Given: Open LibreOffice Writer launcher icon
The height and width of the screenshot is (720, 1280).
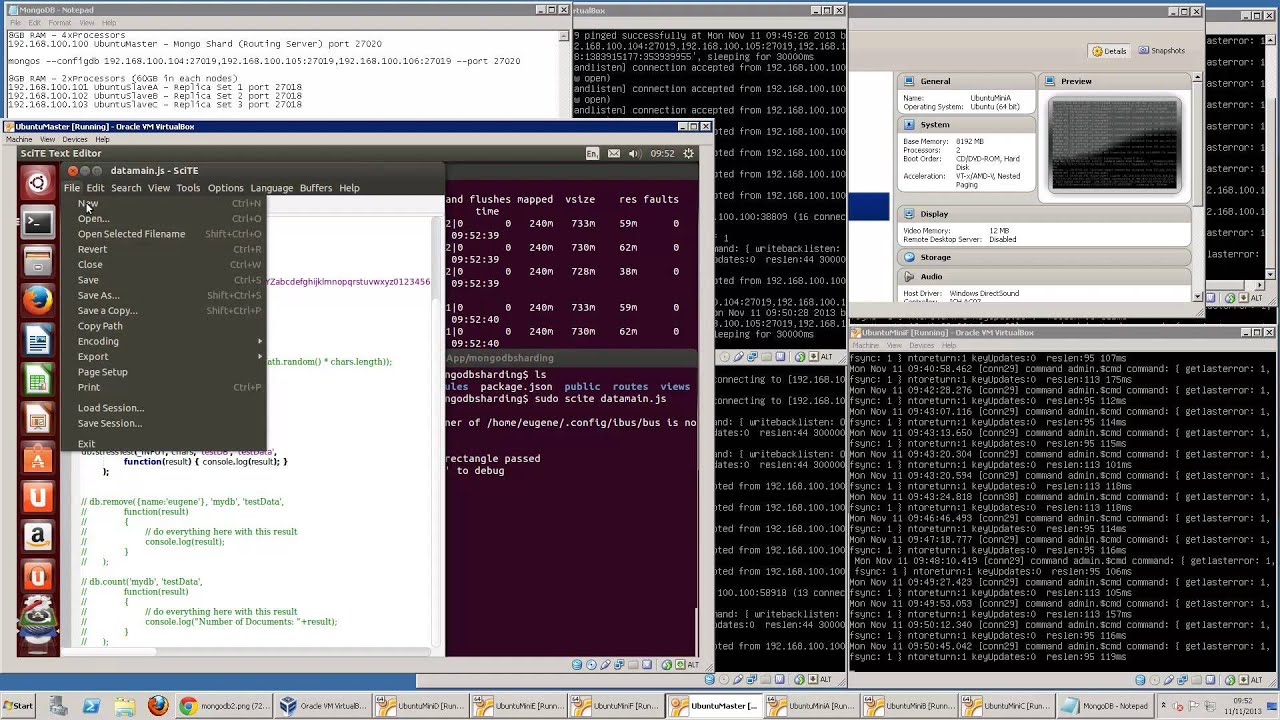Looking at the screenshot, I should point(38,341).
